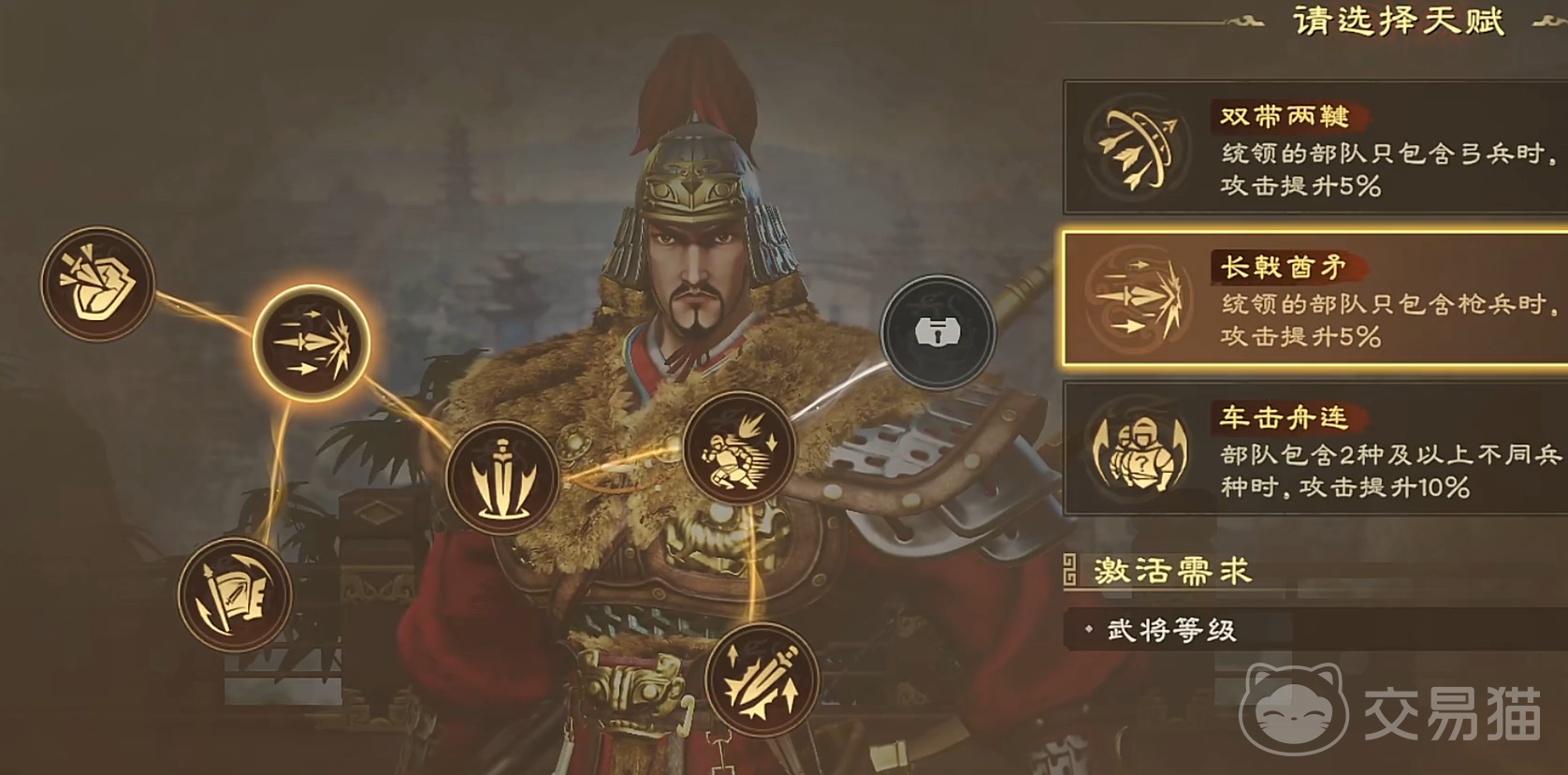Click the 请选择天赋 panel title

(x=1399, y=21)
